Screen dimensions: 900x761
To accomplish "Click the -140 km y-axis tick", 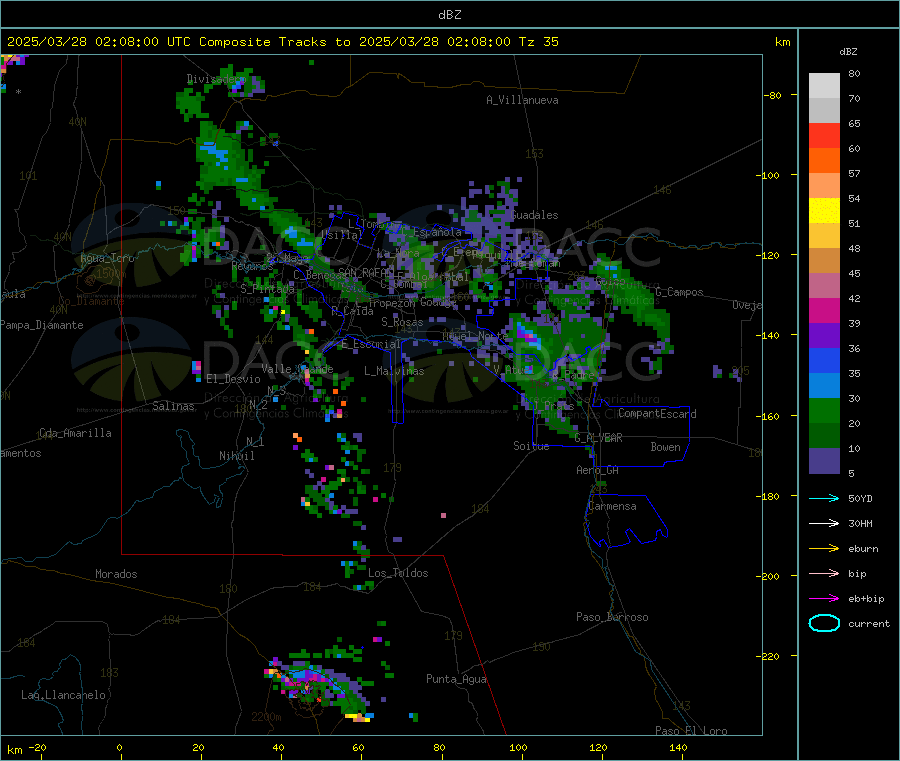I will click(769, 335).
